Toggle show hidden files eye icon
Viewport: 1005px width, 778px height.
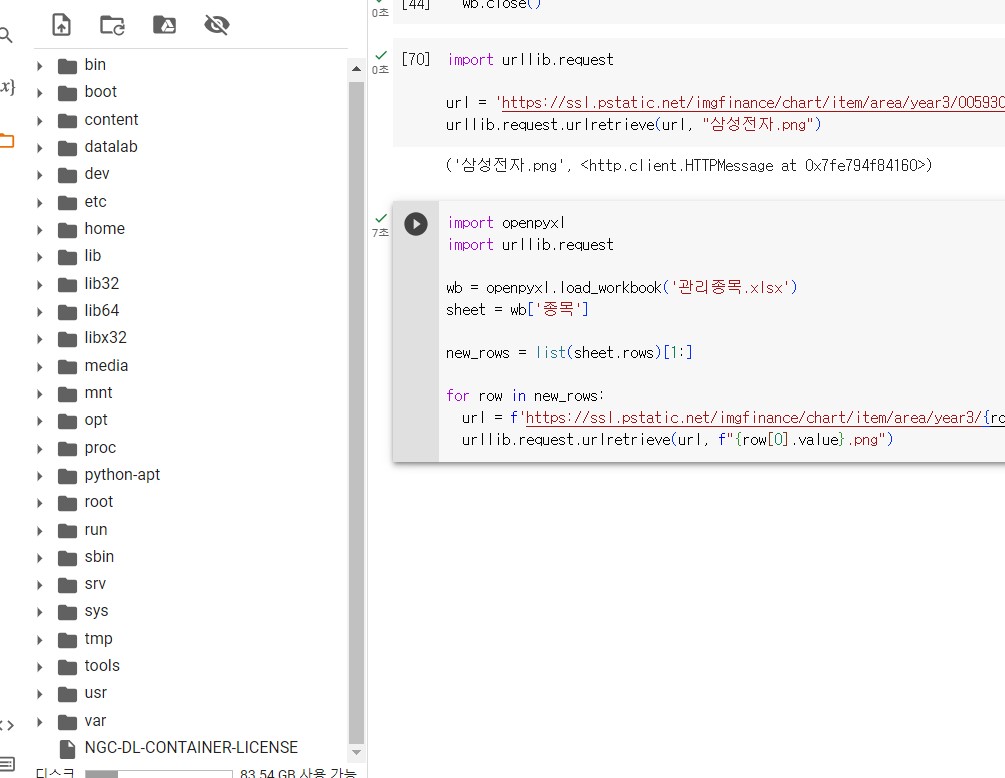217,25
